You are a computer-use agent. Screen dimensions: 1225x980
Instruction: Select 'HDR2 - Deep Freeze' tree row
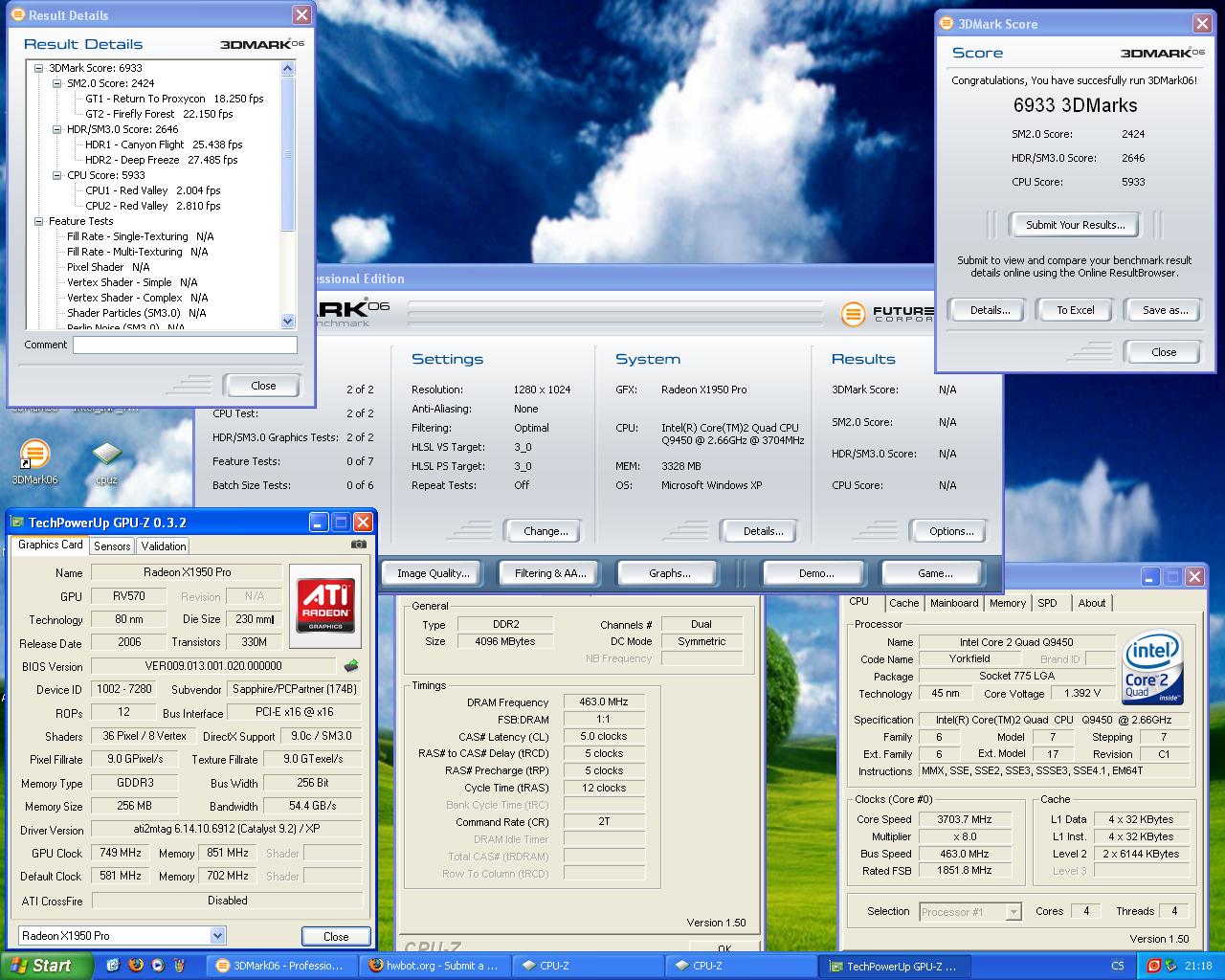[x=162, y=160]
